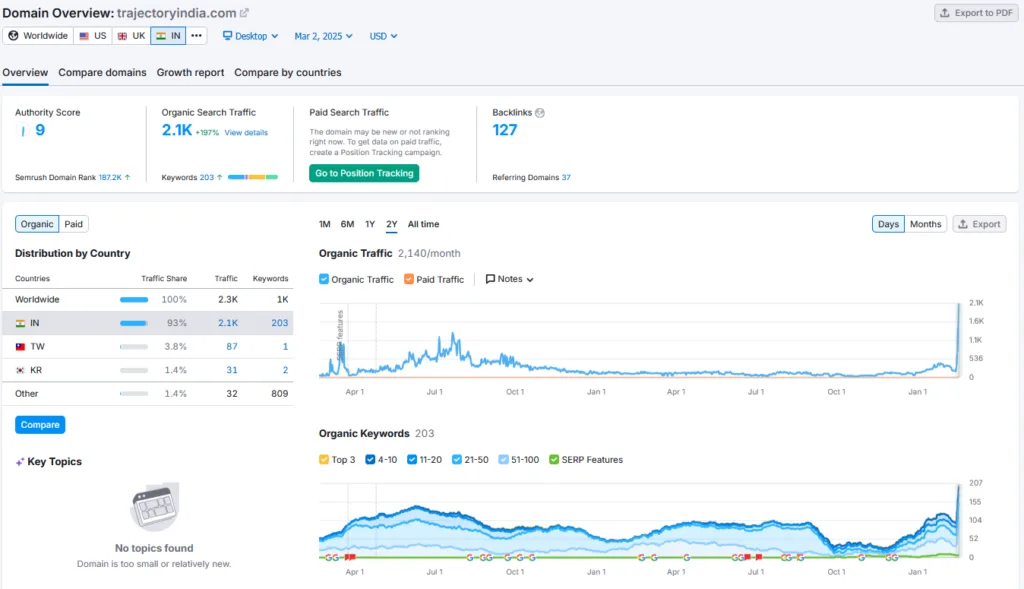The height and width of the screenshot is (589, 1024).
Task: Click Korea flag in country table
Action: pos(20,370)
